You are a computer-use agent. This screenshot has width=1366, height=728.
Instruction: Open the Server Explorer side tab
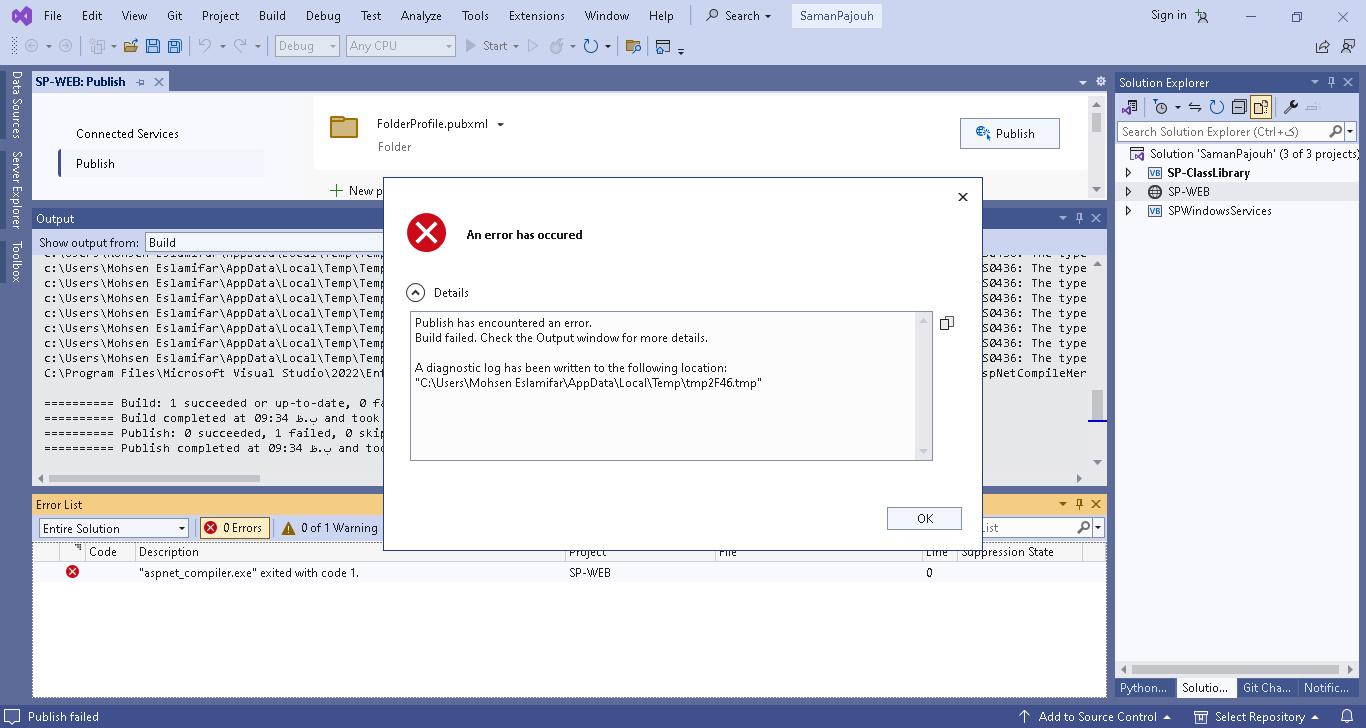point(16,189)
